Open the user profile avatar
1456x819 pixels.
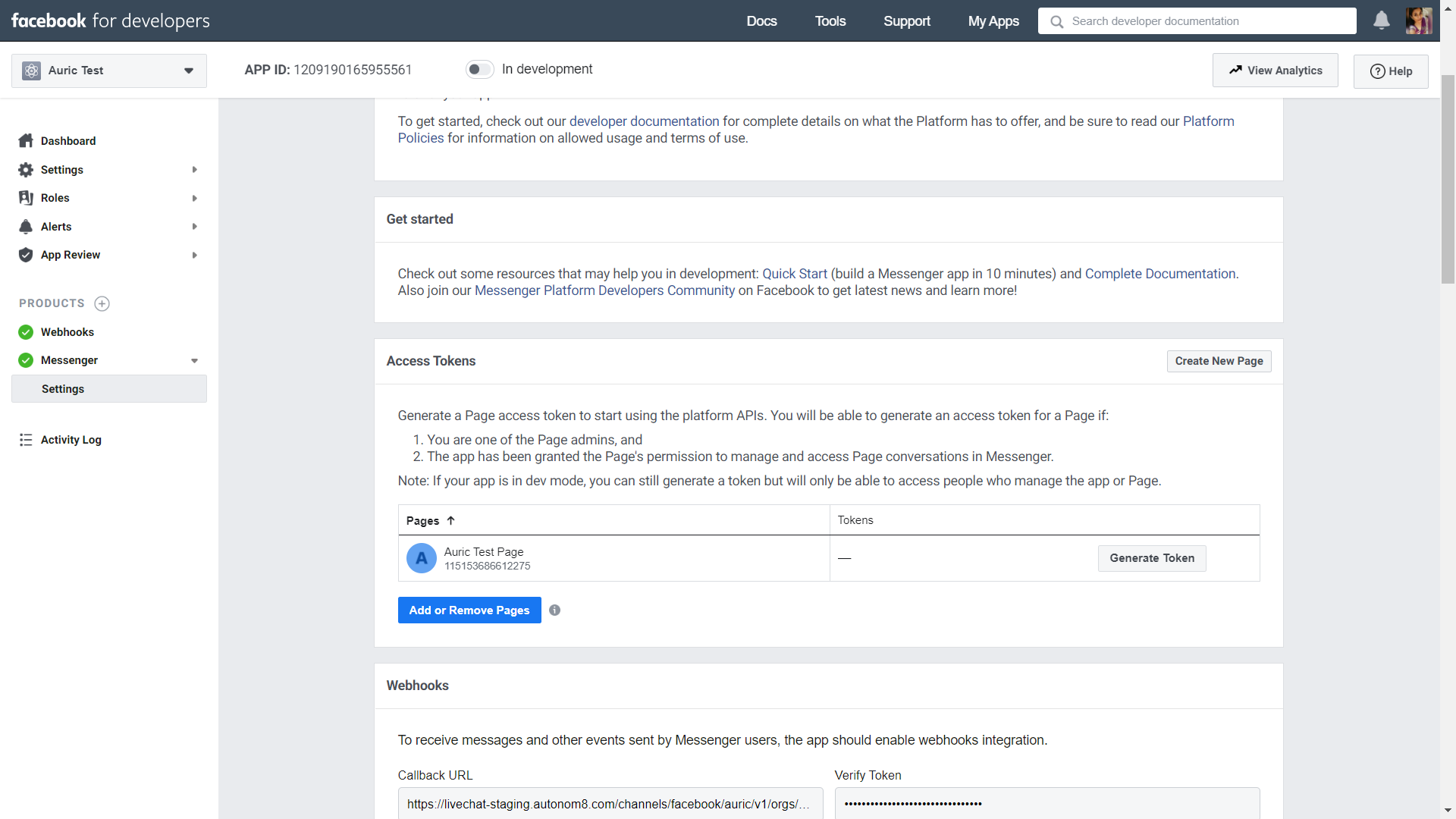click(x=1418, y=20)
